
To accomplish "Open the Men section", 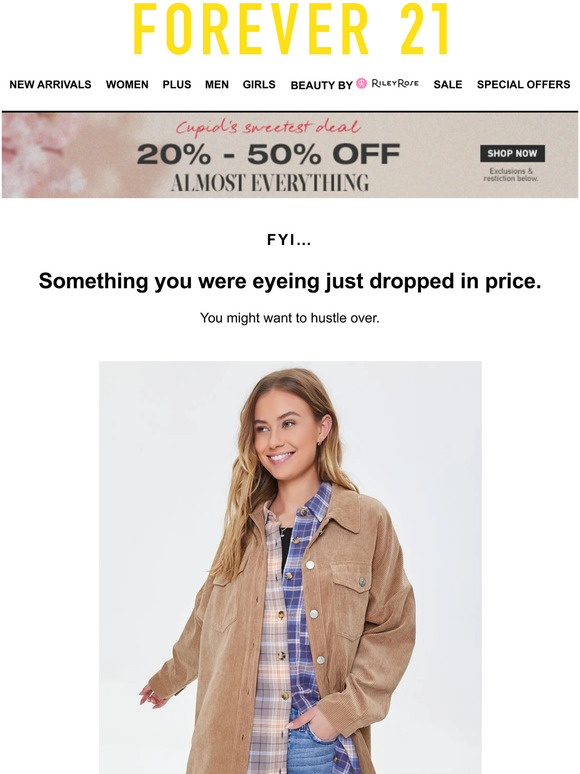I will (217, 84).
